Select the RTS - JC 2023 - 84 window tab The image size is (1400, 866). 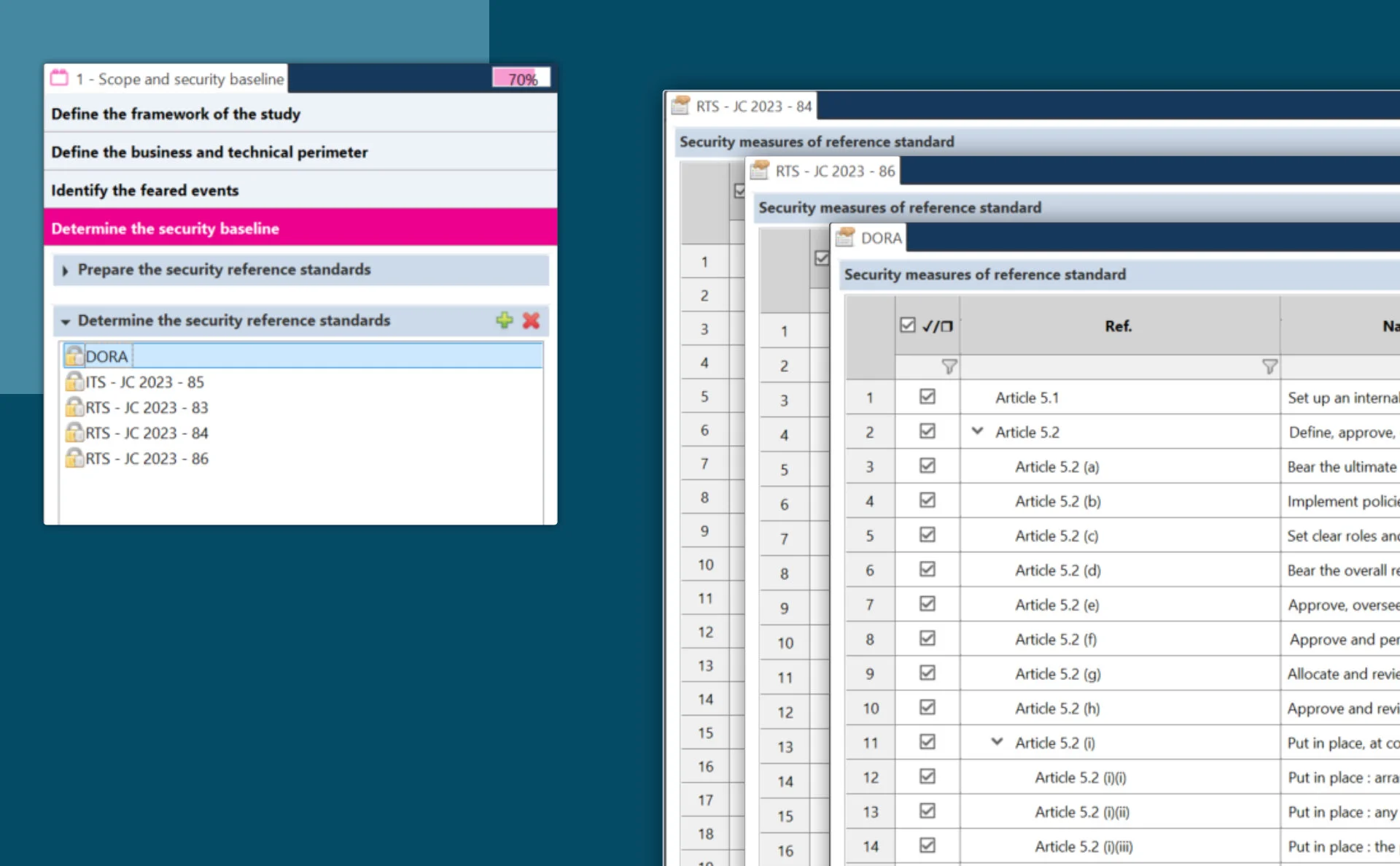coord(742,107)
